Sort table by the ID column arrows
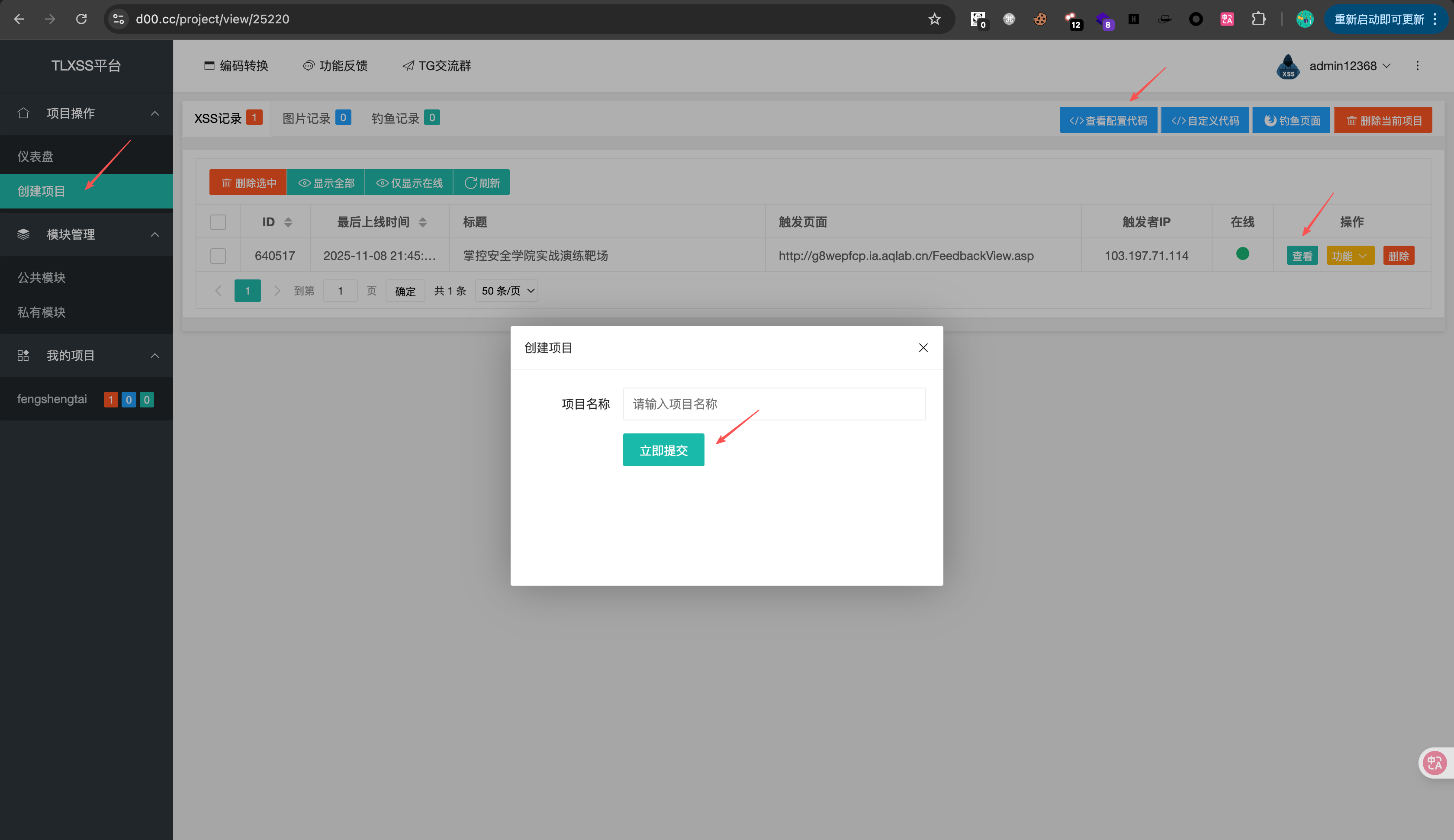This screenshot has width=1454, height=840. 288,222
